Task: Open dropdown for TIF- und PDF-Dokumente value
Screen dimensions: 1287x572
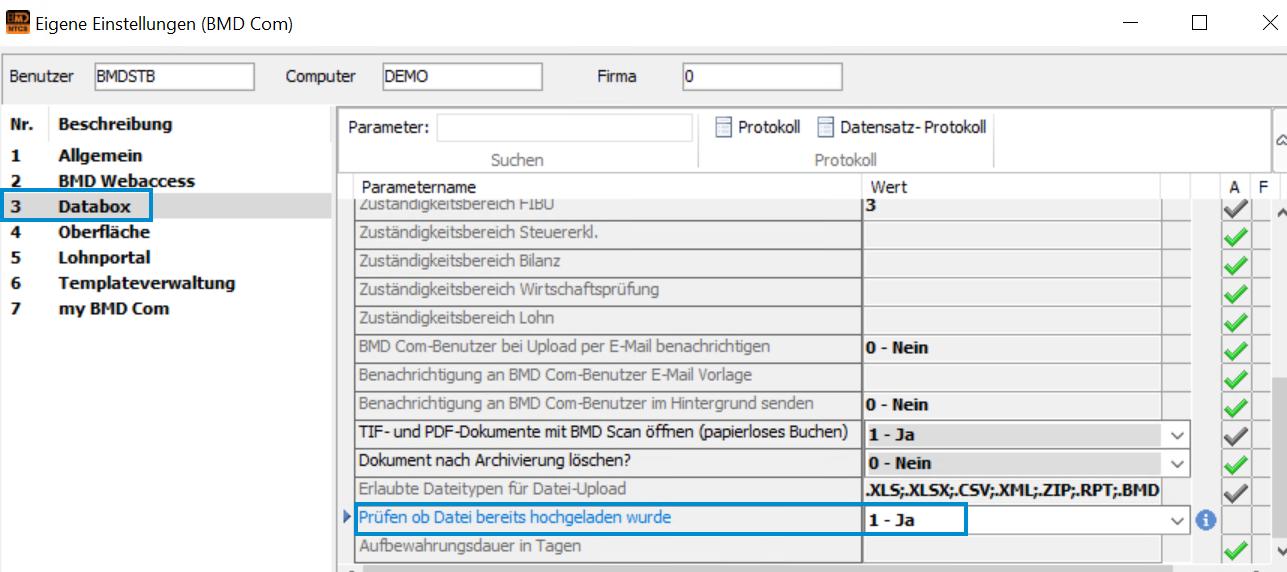Action: tap(1177, 435)
